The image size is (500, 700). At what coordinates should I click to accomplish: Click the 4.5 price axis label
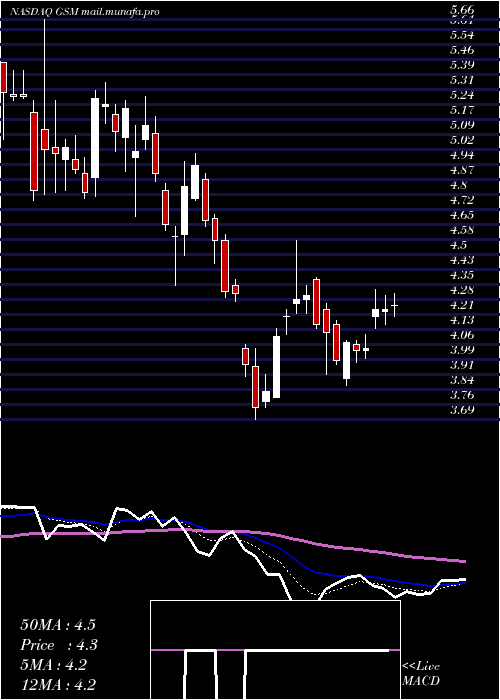pos(459,245)
